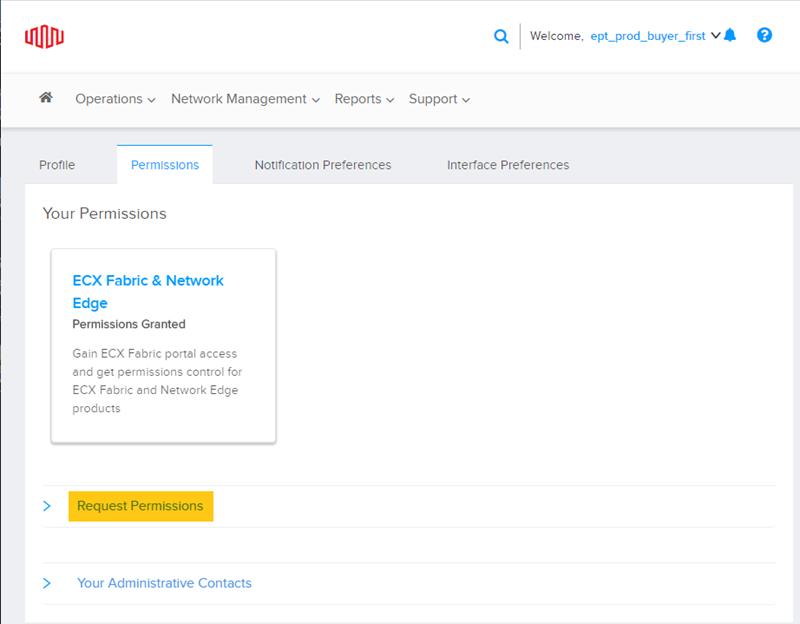Click the ECX Fabric & Network Edge link
The width and height of the screenshot is (800, 624).
coord(148,291)
